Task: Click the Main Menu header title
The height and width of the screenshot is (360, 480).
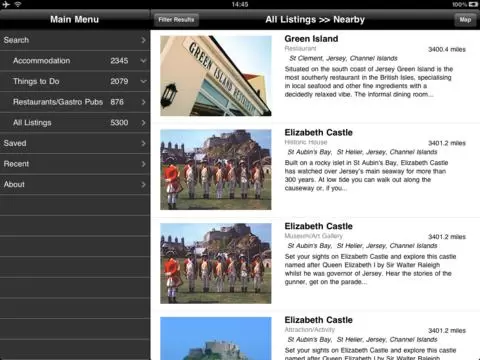Action: tap(75, 19)
